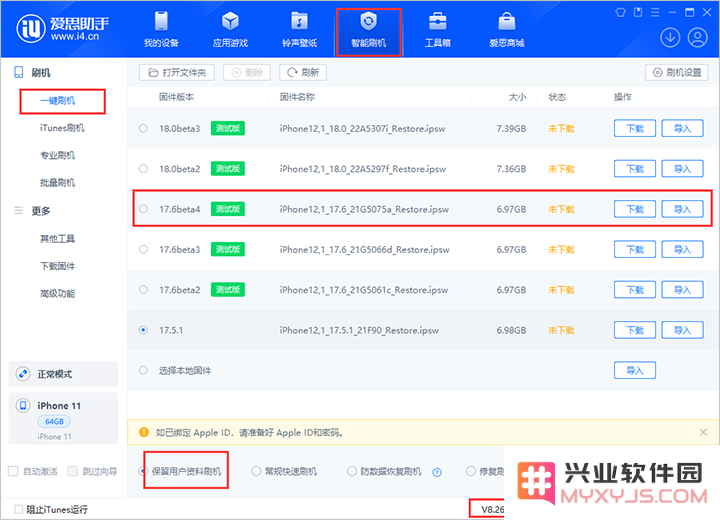
Task: Select firmware 17.6beta3 radio button
Action: pyautogui.click(x=143, y=249)
